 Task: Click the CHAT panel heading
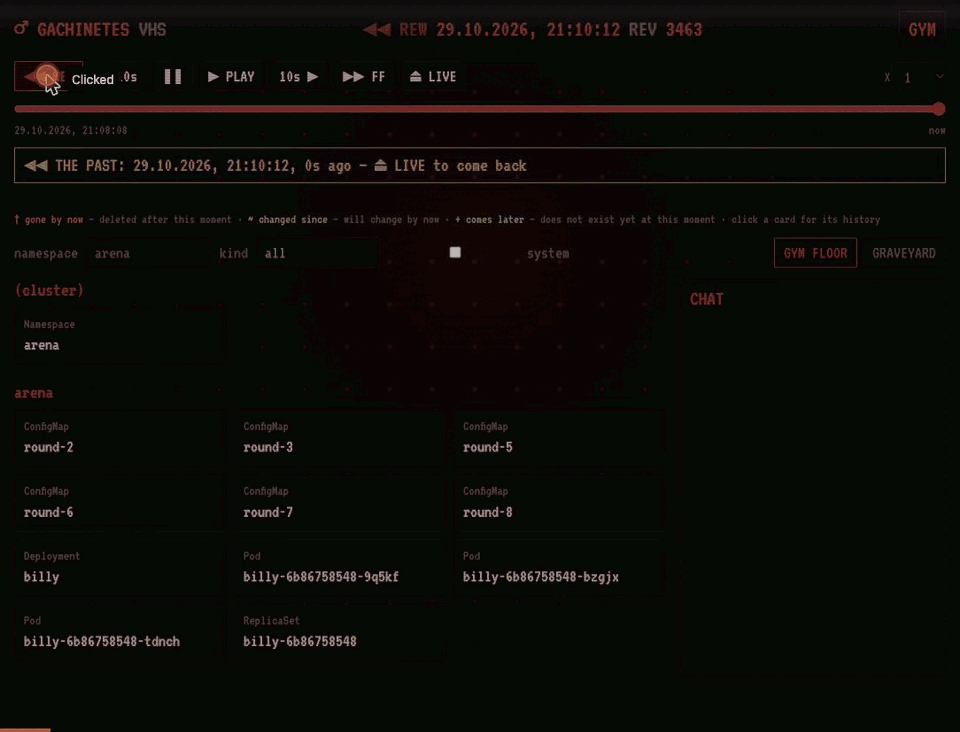coord(707,299)
